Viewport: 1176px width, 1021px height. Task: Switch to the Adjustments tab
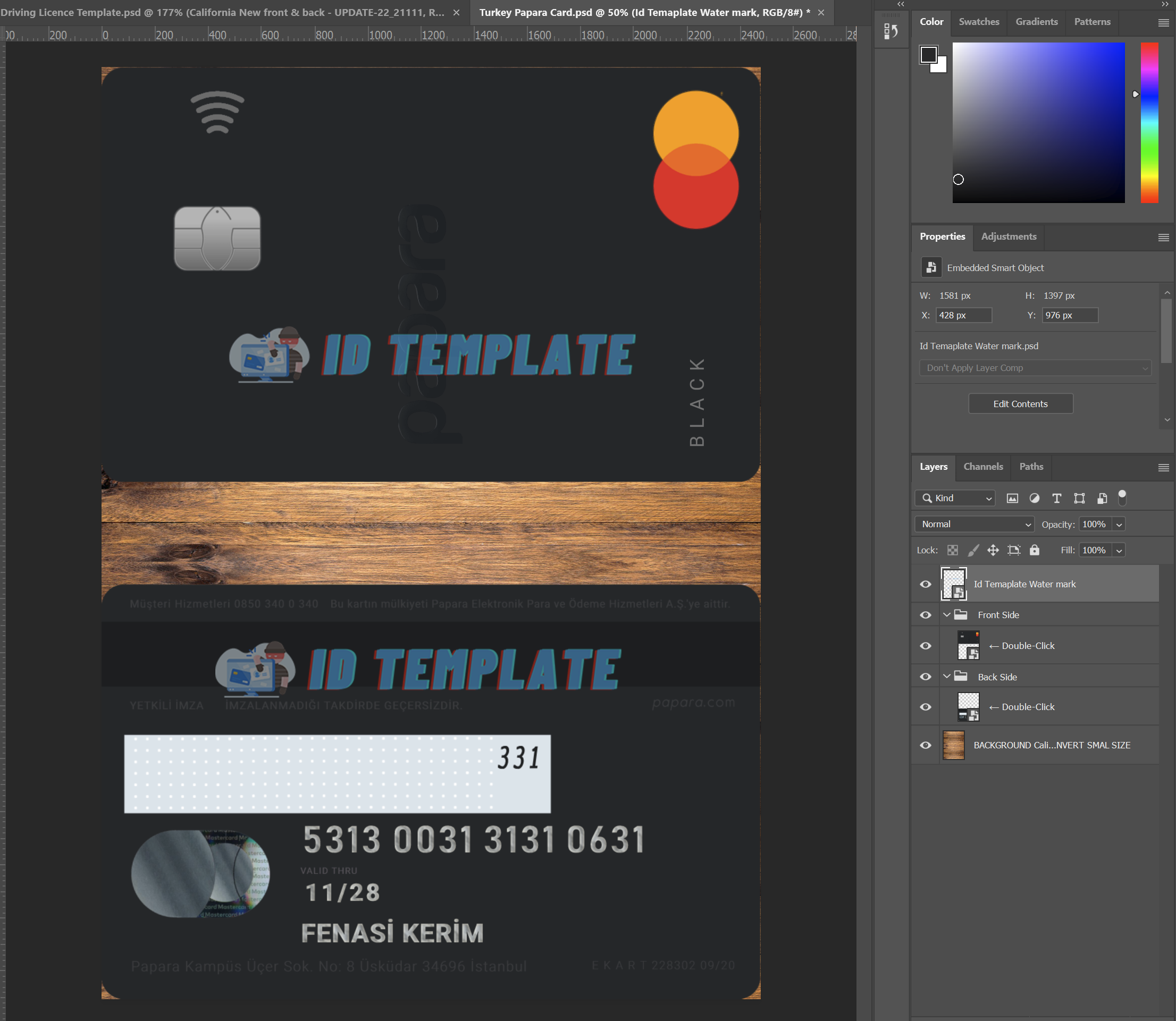pos(1009,237)
